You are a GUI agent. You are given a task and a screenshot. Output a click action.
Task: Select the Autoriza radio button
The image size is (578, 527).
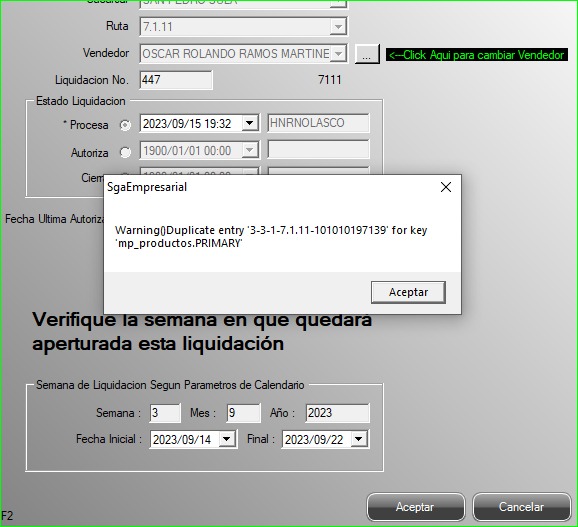click(125, 152)
